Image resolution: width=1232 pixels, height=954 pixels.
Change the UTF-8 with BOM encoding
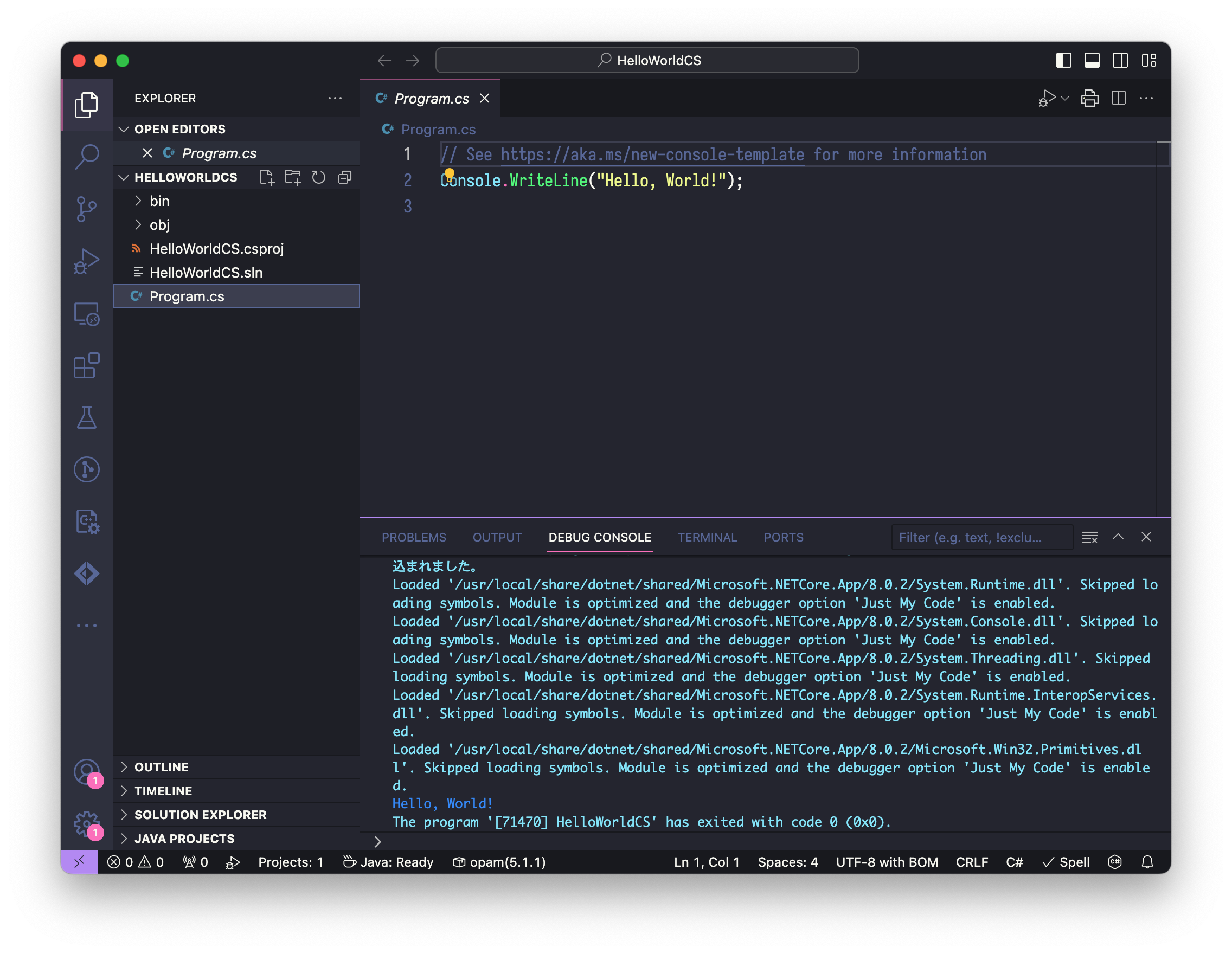(x=886, y=861)
